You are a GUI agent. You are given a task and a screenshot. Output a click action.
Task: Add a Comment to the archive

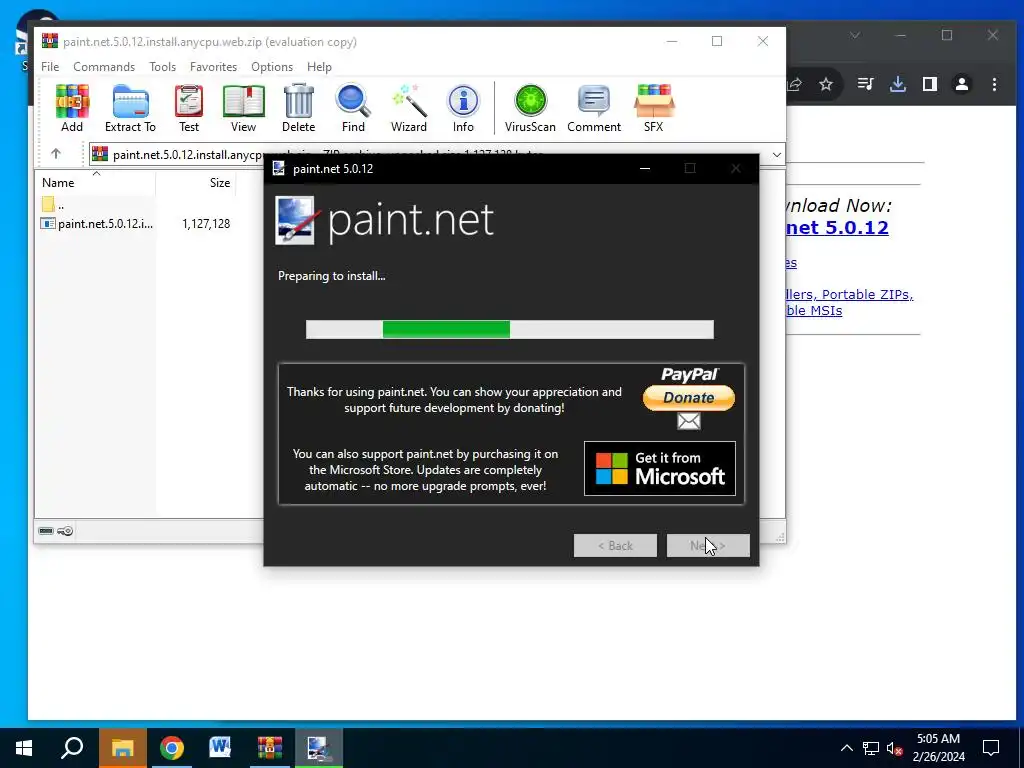[x=594, y=108]
